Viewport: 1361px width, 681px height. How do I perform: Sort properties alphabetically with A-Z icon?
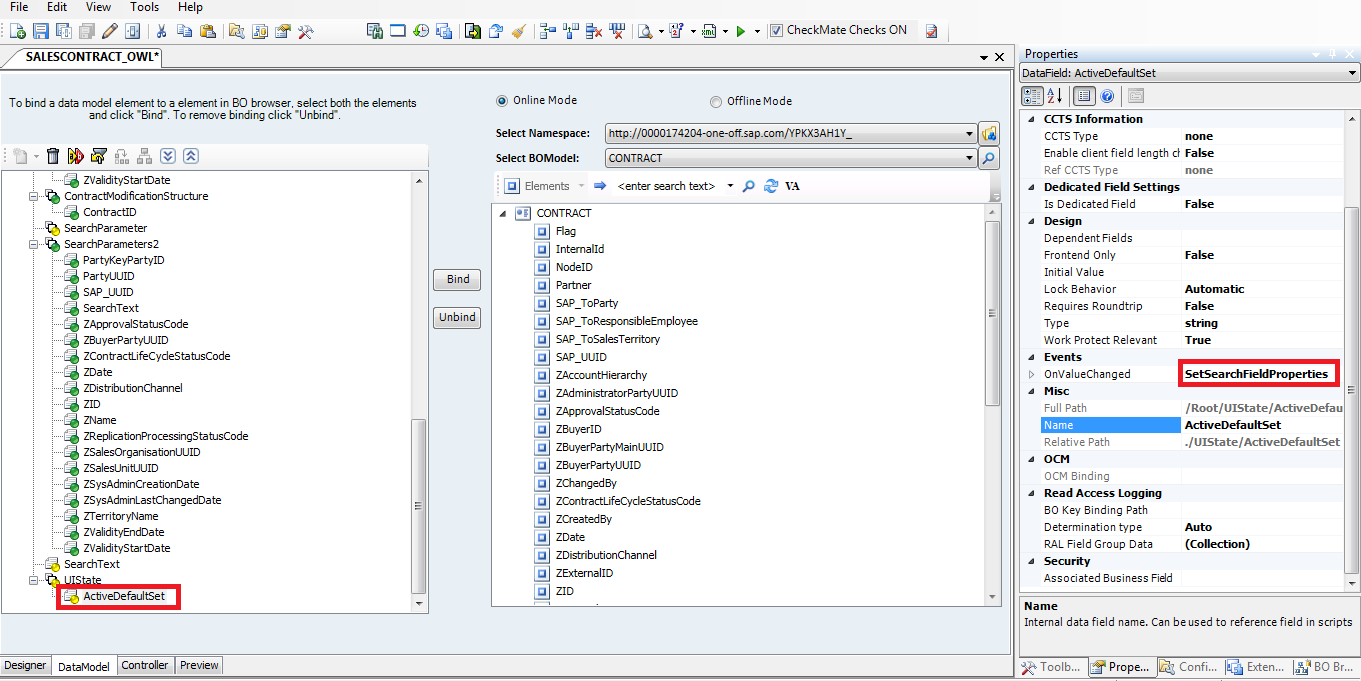[x=1054, y=96]
